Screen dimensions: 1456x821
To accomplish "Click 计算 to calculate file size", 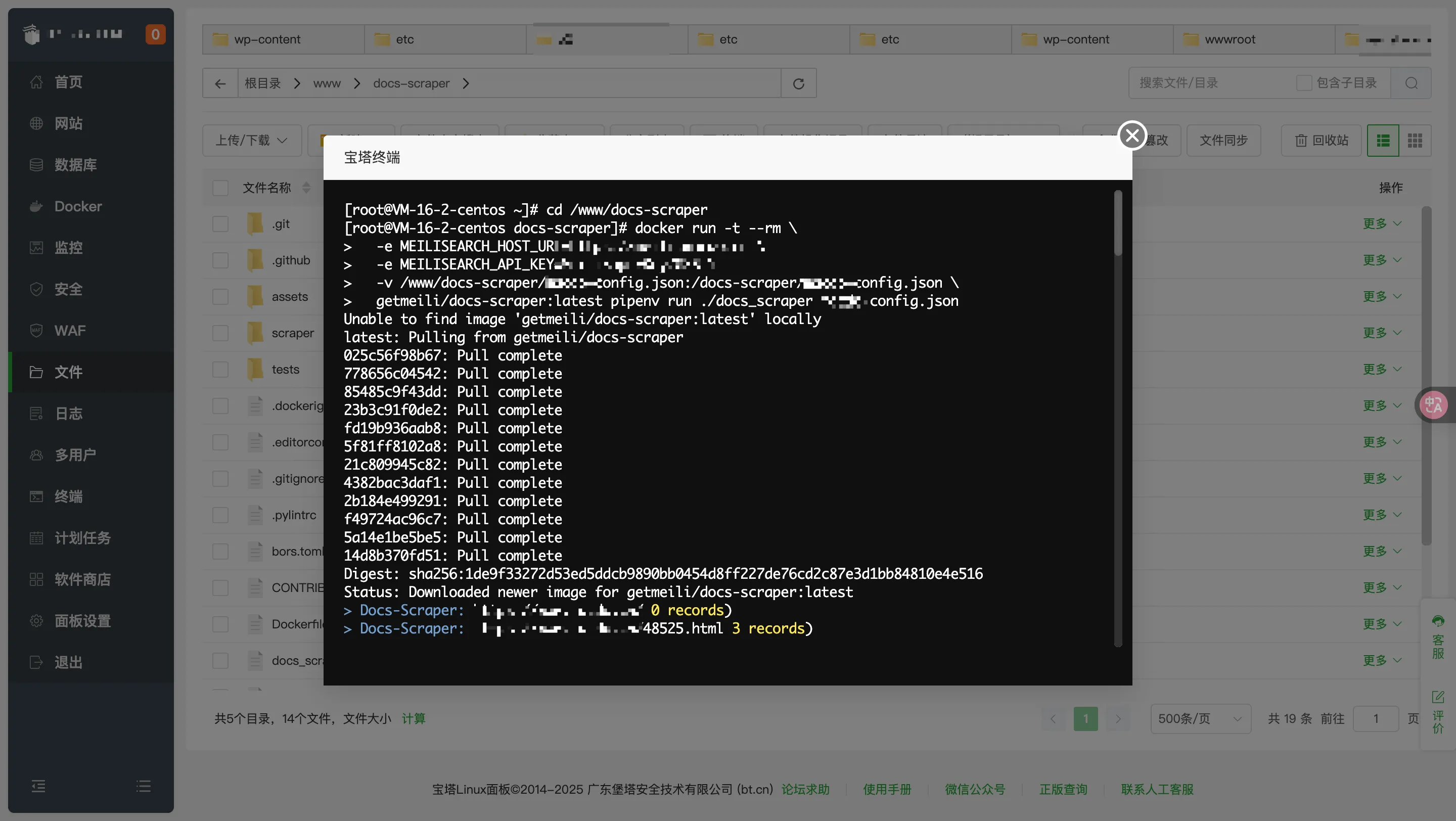I will pos(414,719).
